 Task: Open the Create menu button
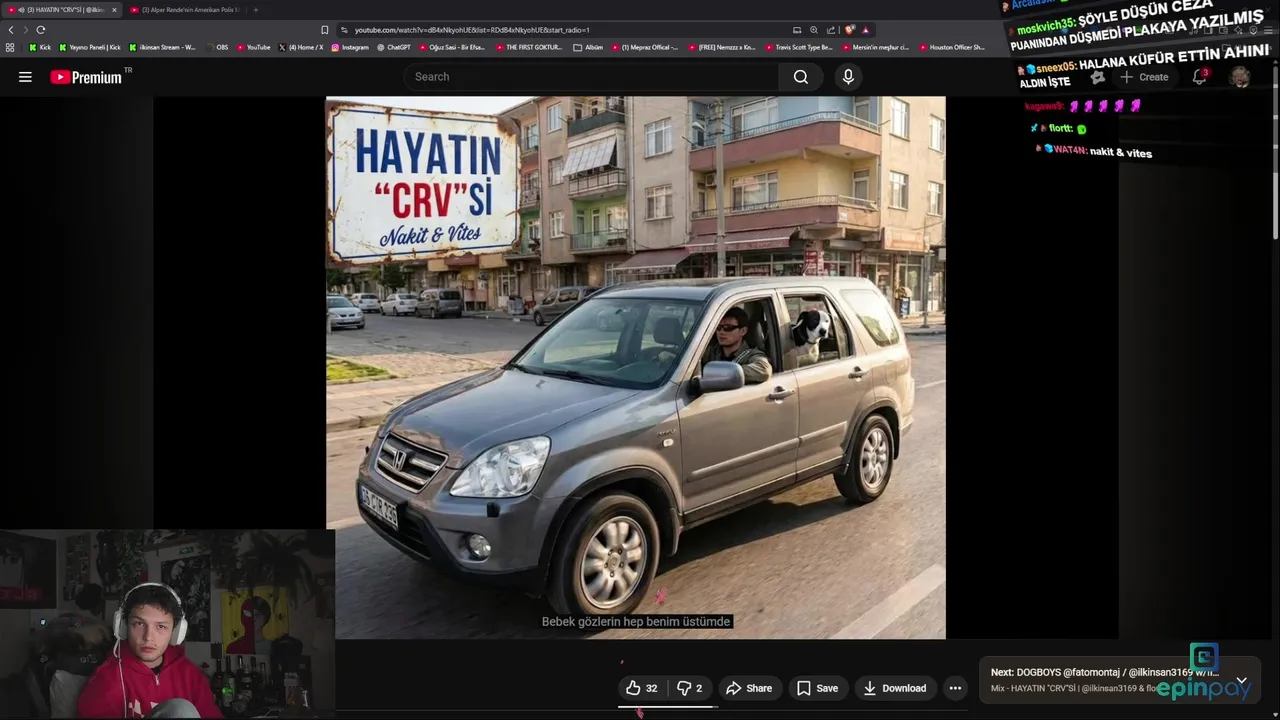(x=1144, y=77)
